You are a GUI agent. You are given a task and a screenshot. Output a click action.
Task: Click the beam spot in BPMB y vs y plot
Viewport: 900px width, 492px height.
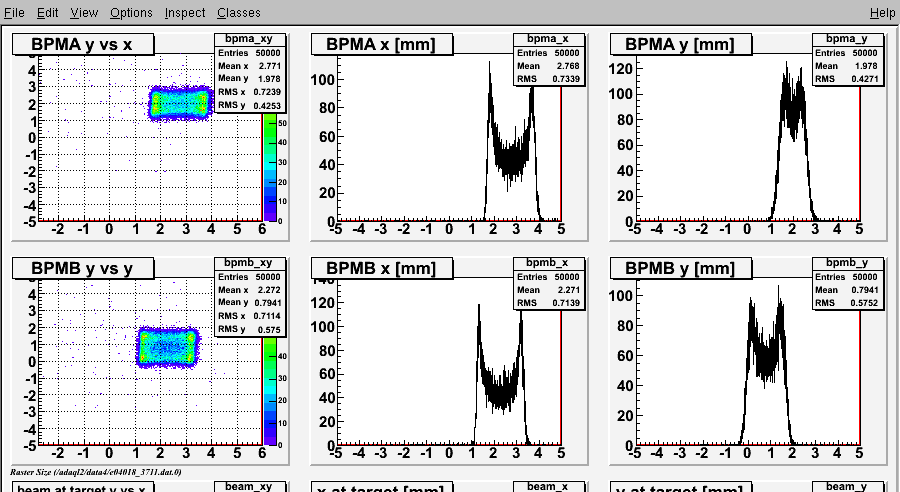click(x=167, y=347)
